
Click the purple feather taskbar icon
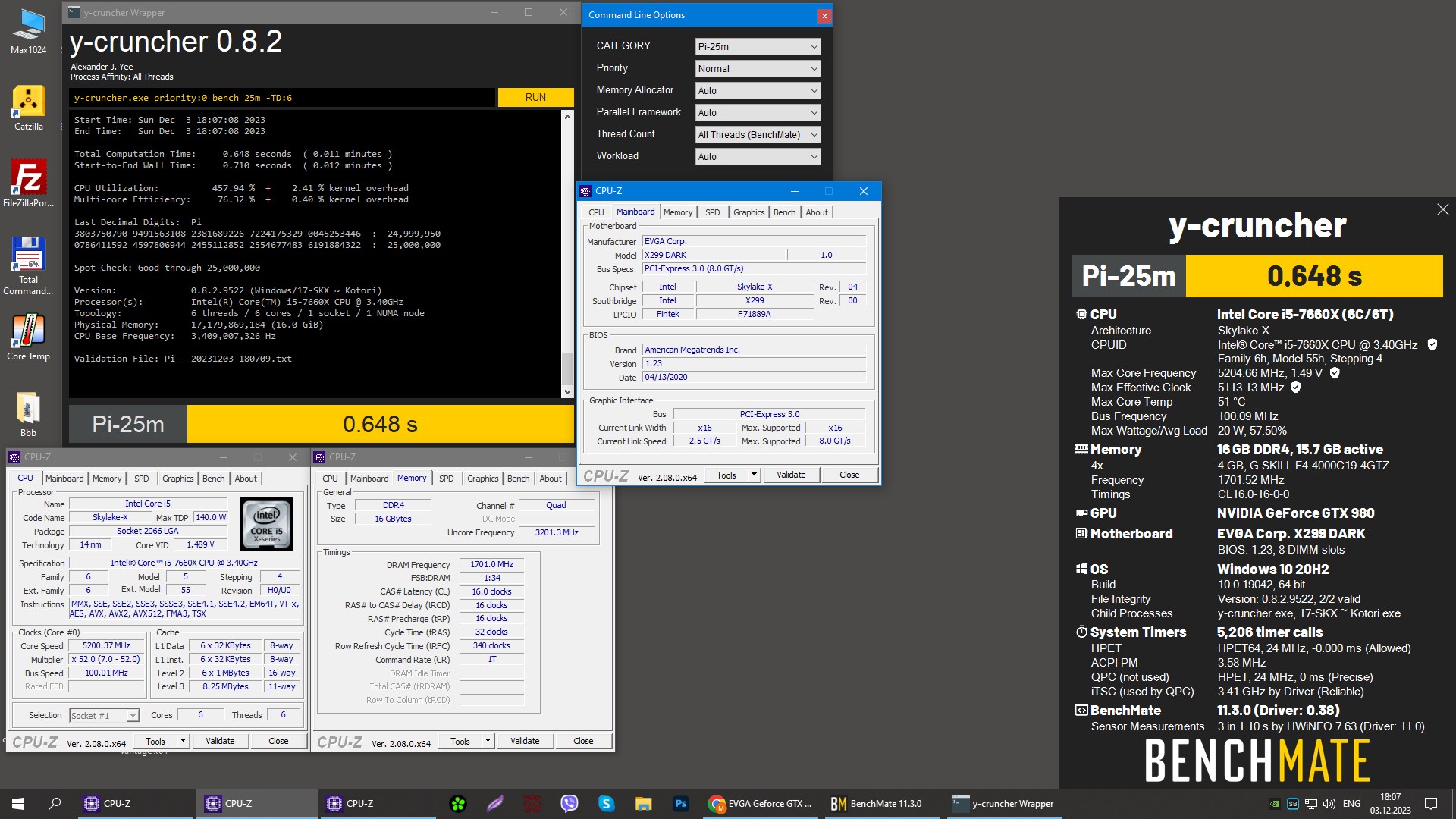pos(495,804)
